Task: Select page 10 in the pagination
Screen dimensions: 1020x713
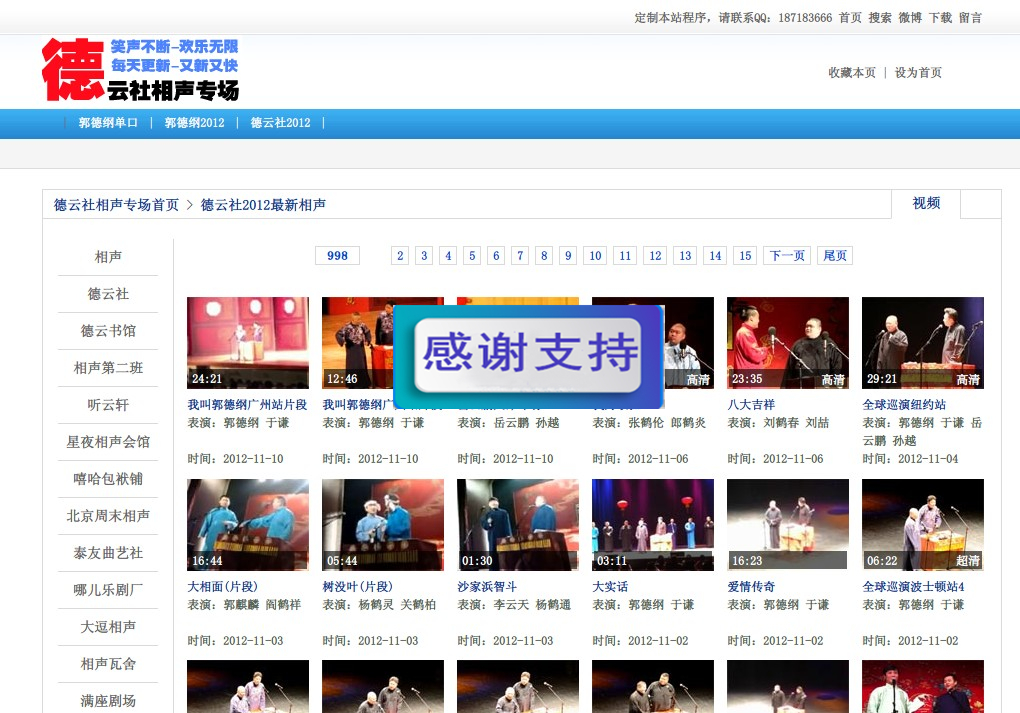Action: 595,256
